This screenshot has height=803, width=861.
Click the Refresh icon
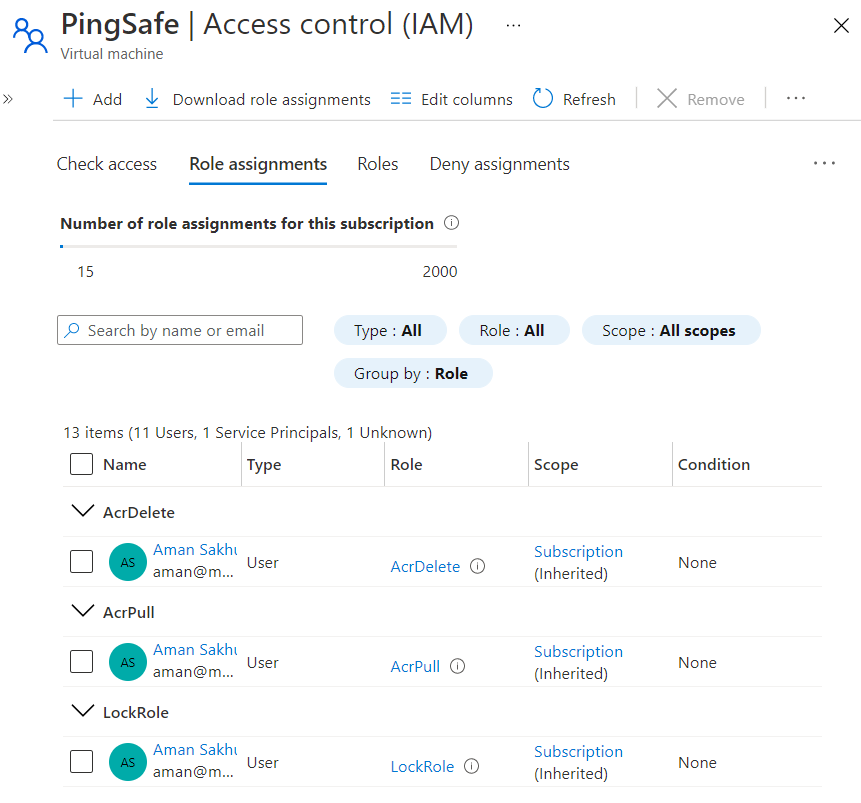pyautogui.click(x=543, y=99)
